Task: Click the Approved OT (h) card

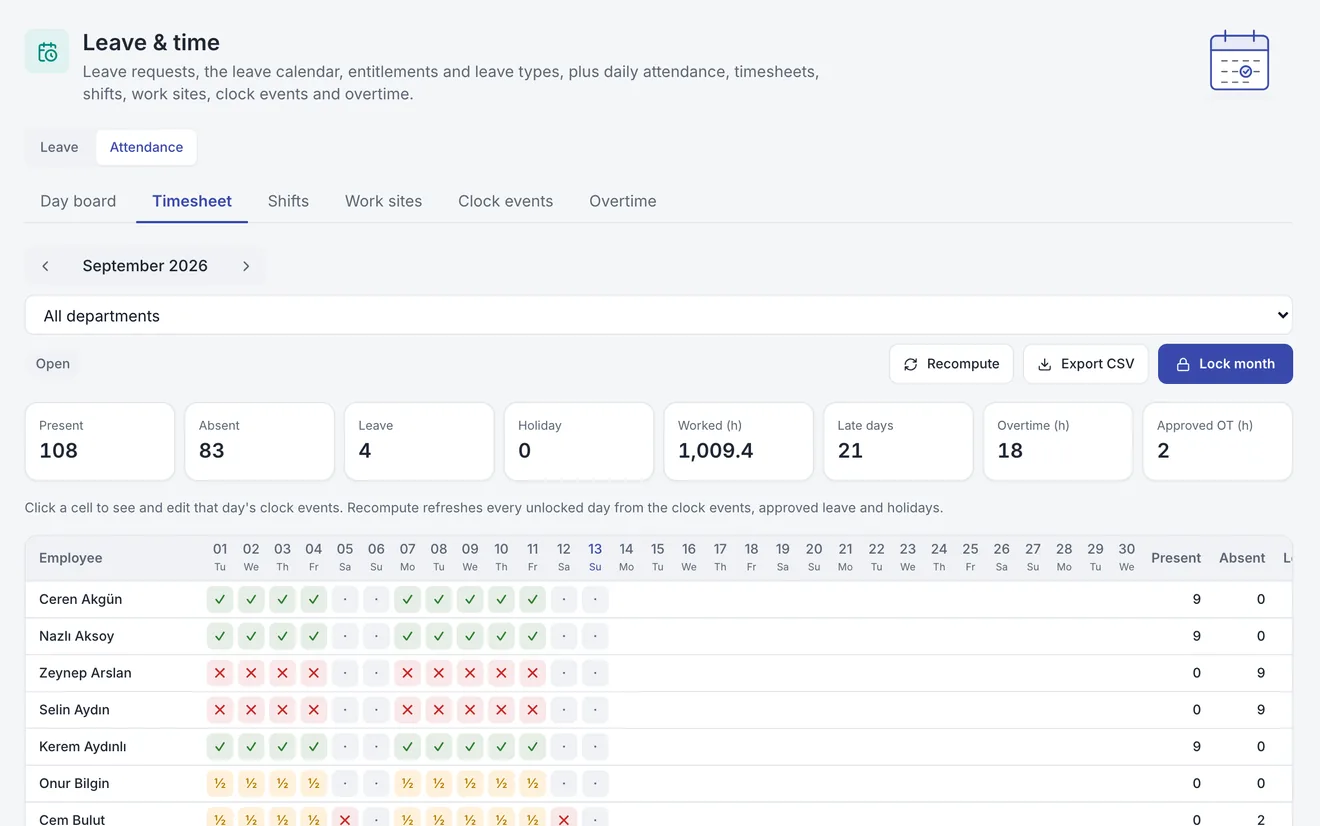Action: [1218, 441]
